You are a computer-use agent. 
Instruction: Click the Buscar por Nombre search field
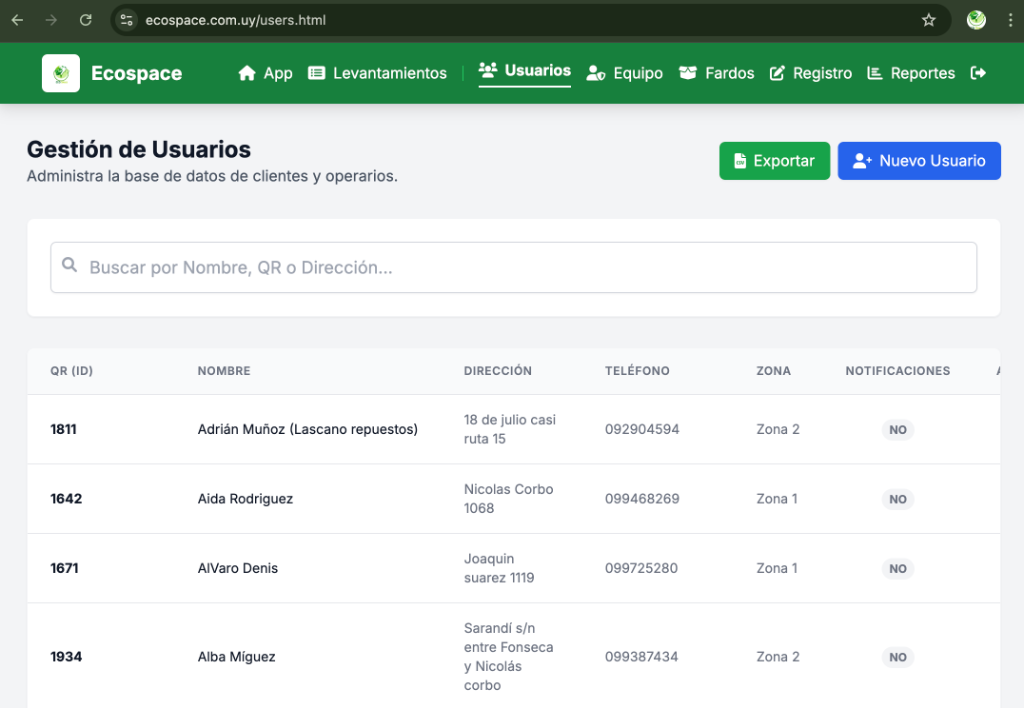400,266
